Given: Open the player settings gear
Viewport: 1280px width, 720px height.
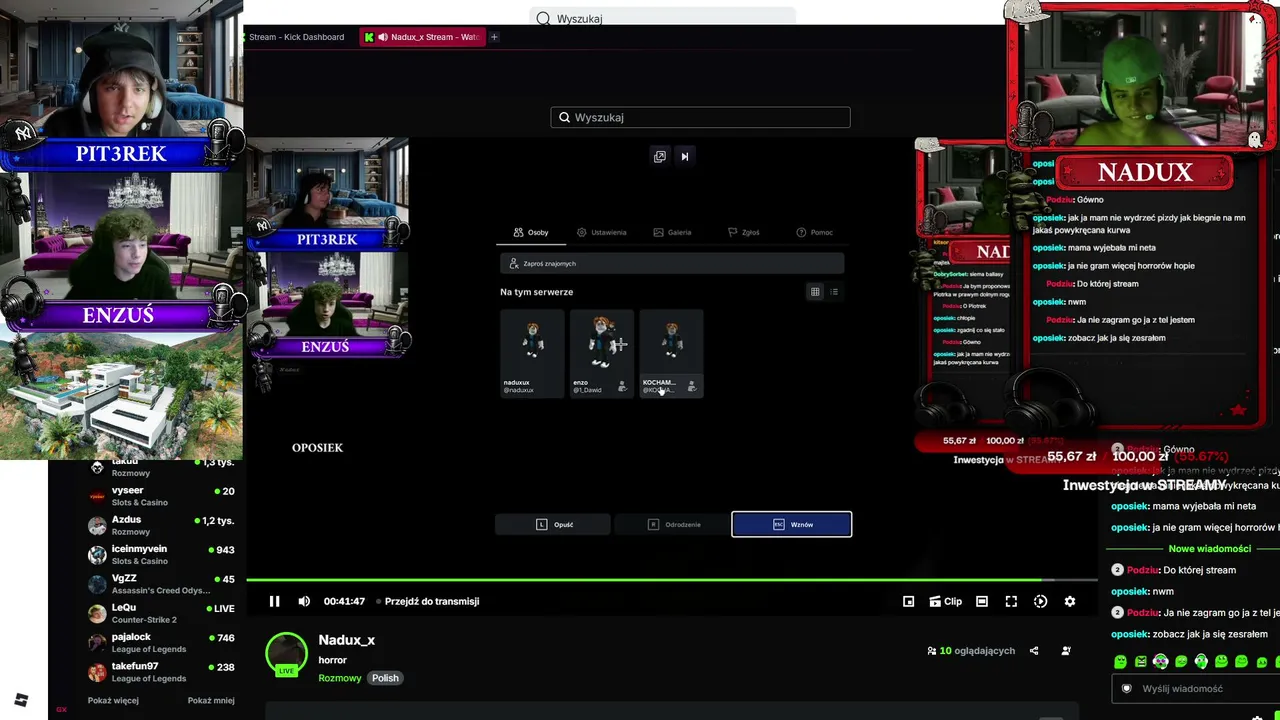Looking at the screenshot, I should (1070, 601).
